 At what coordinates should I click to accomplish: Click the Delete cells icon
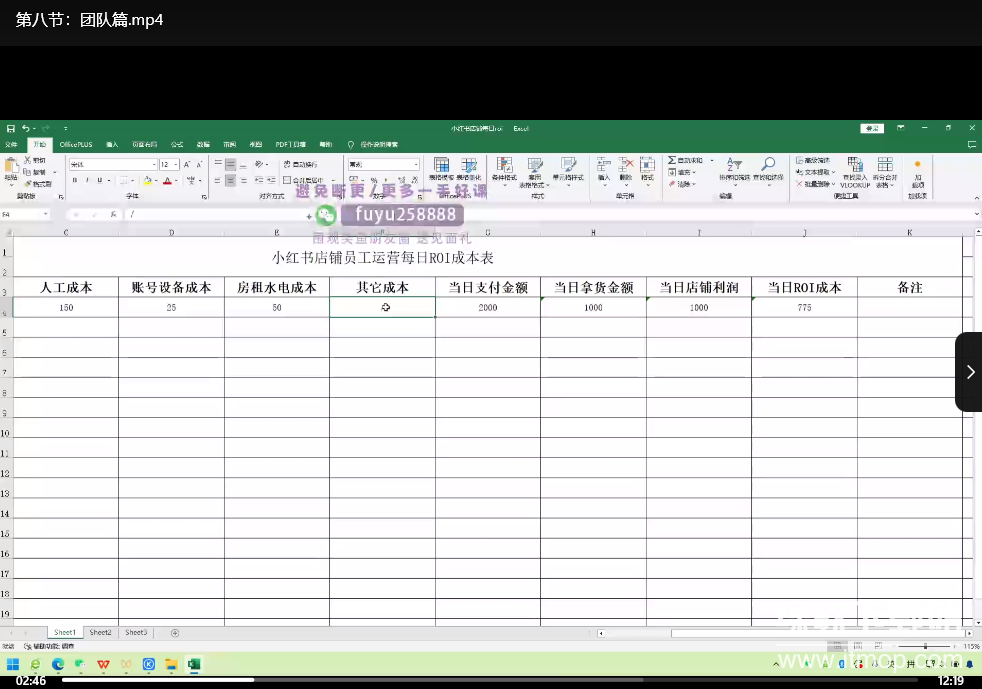click(x=626, y=167)
